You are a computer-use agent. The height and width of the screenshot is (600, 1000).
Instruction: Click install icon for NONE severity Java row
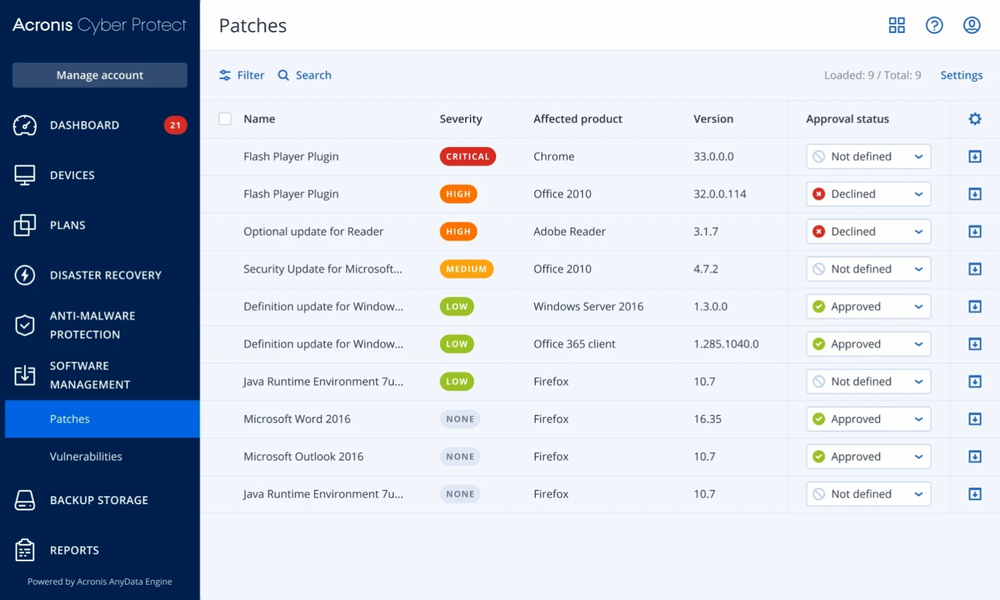[974, 494]
